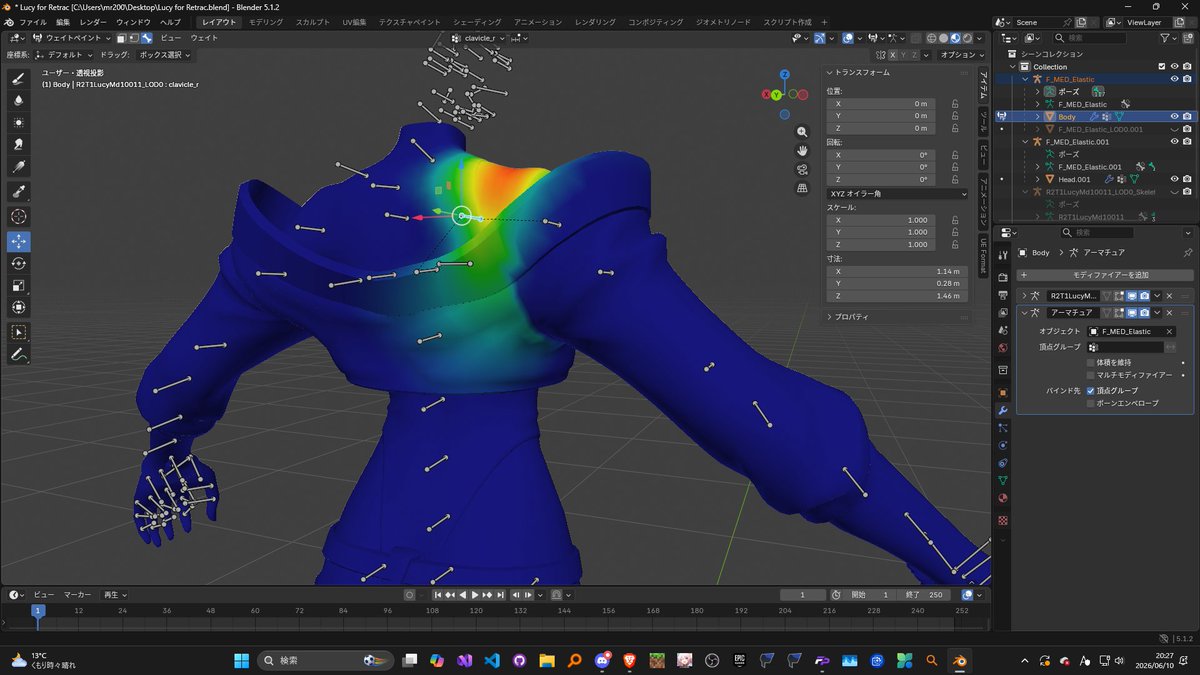Enable the 体積を維持 checkbox
Viewport: 1200px width, 675px height.
click(1090, 362)
